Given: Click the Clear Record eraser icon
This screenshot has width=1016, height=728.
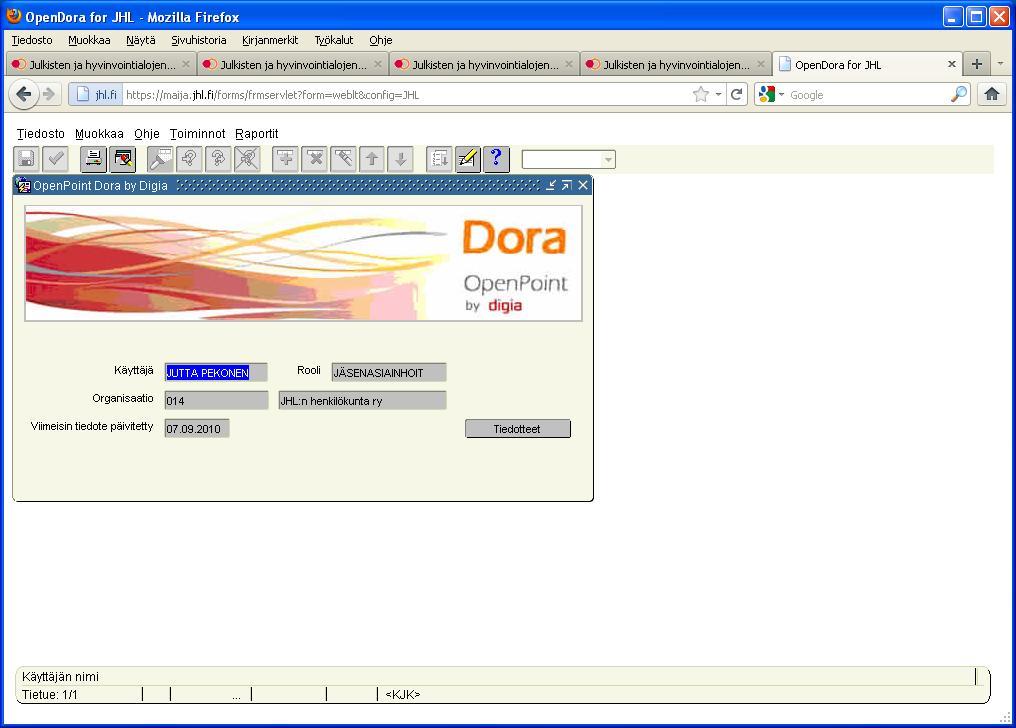Looking at the screenshot, I should pyautogui.click(x=343, y=159).
